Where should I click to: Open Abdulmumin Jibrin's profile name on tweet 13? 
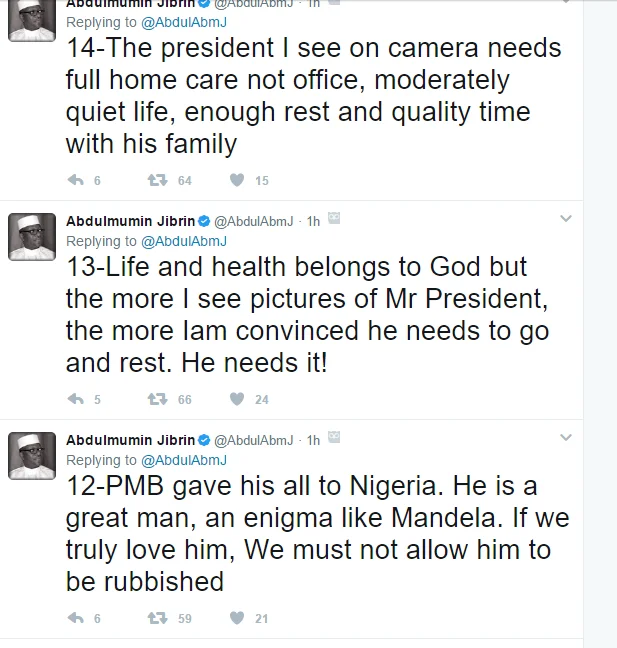130,220
